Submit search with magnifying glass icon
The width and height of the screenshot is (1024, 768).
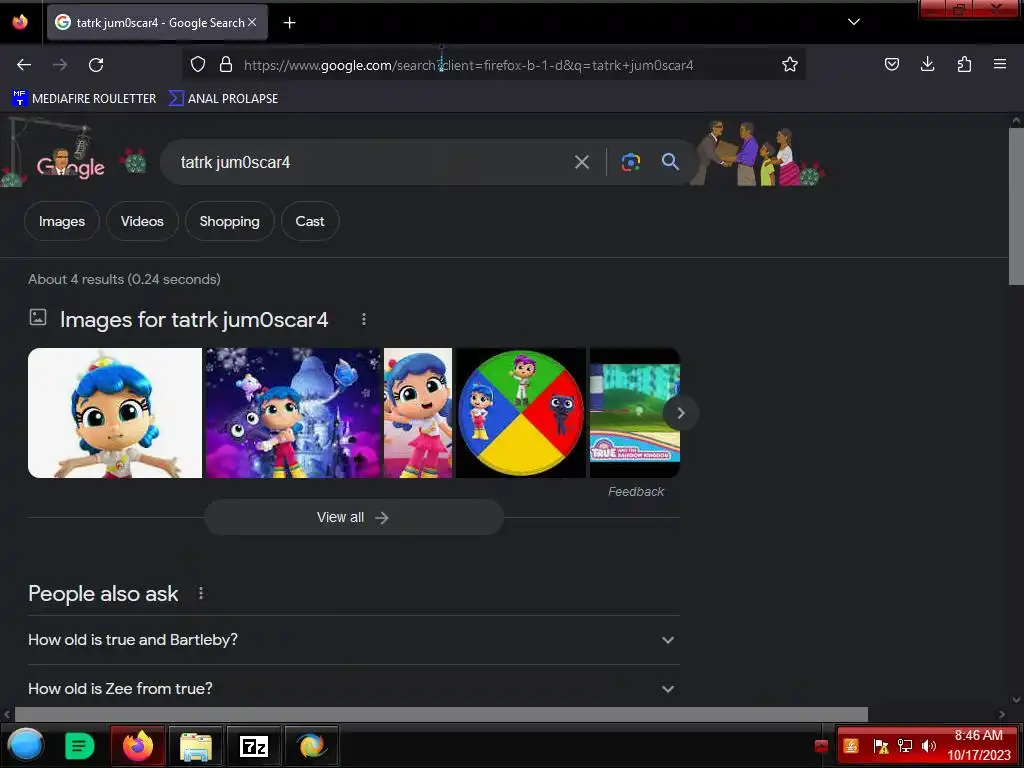(670, 162)
